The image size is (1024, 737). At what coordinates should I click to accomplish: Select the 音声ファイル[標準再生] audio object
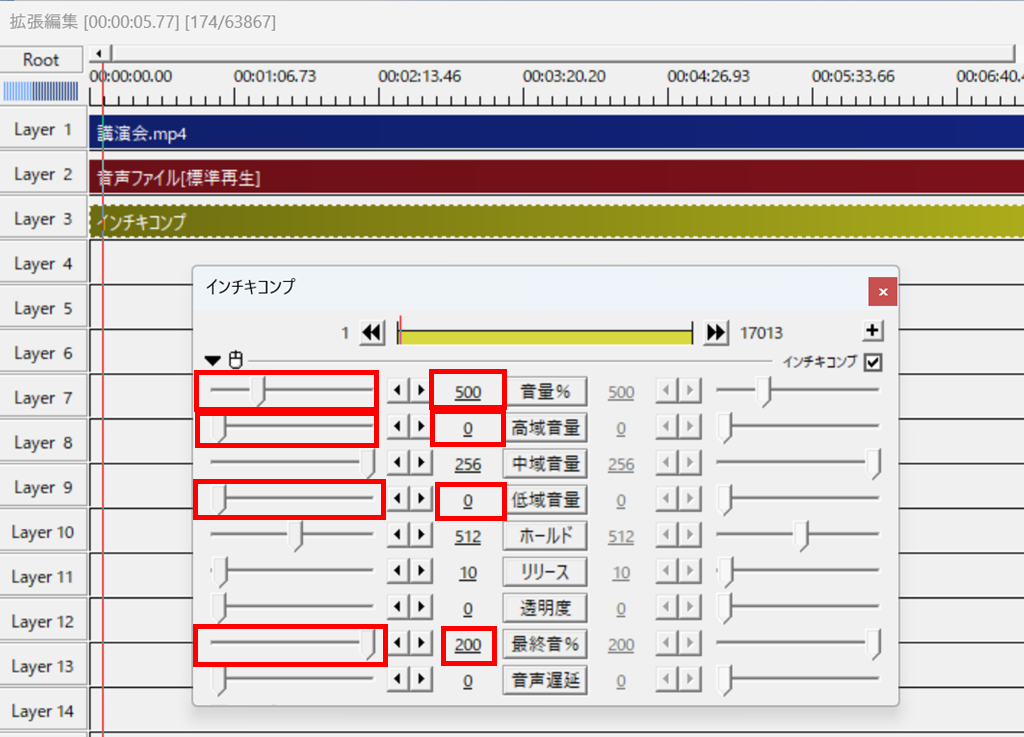pos(500,178)
